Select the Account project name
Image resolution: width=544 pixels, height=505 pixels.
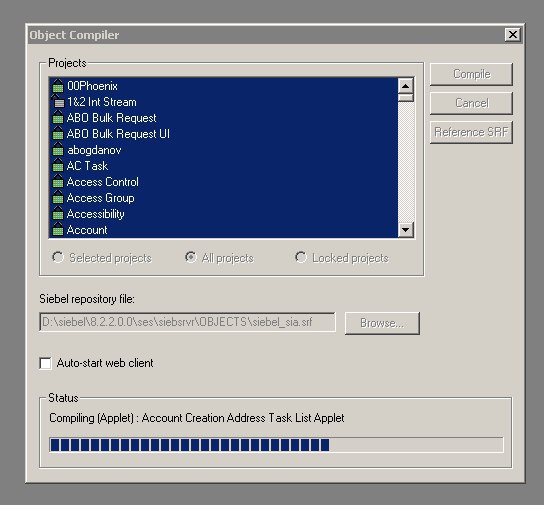87,230
